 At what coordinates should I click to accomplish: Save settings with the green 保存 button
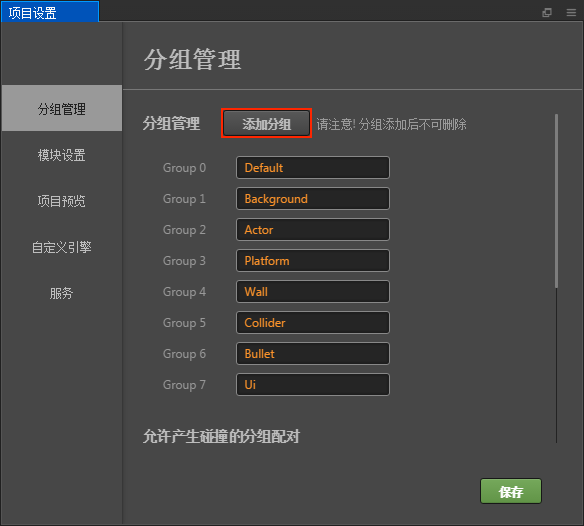[511, 491]
